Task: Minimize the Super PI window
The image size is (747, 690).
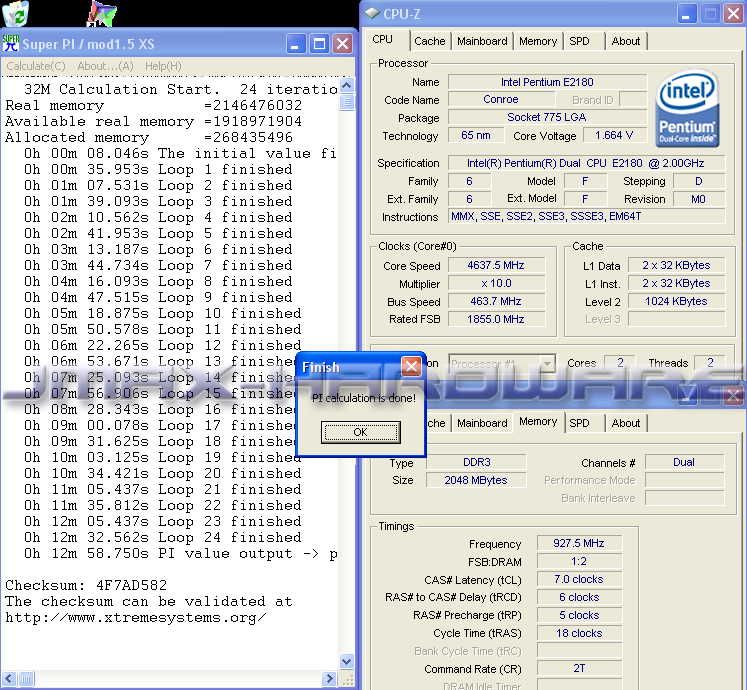Action: point(296,44)
